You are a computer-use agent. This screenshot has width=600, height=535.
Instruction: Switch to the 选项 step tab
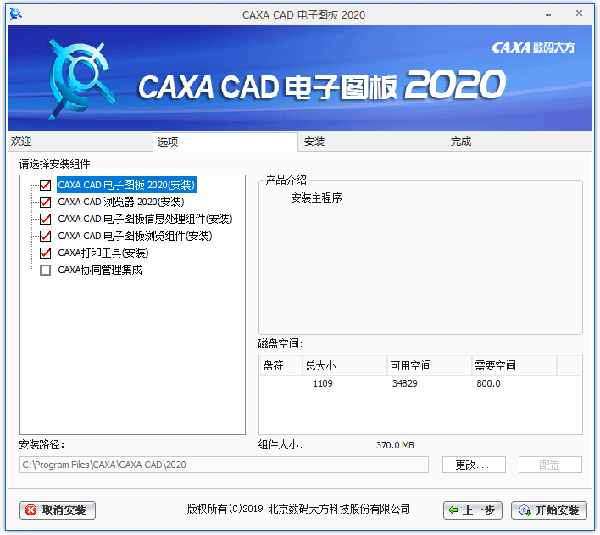pyautogui.click(x=225, y=142)
